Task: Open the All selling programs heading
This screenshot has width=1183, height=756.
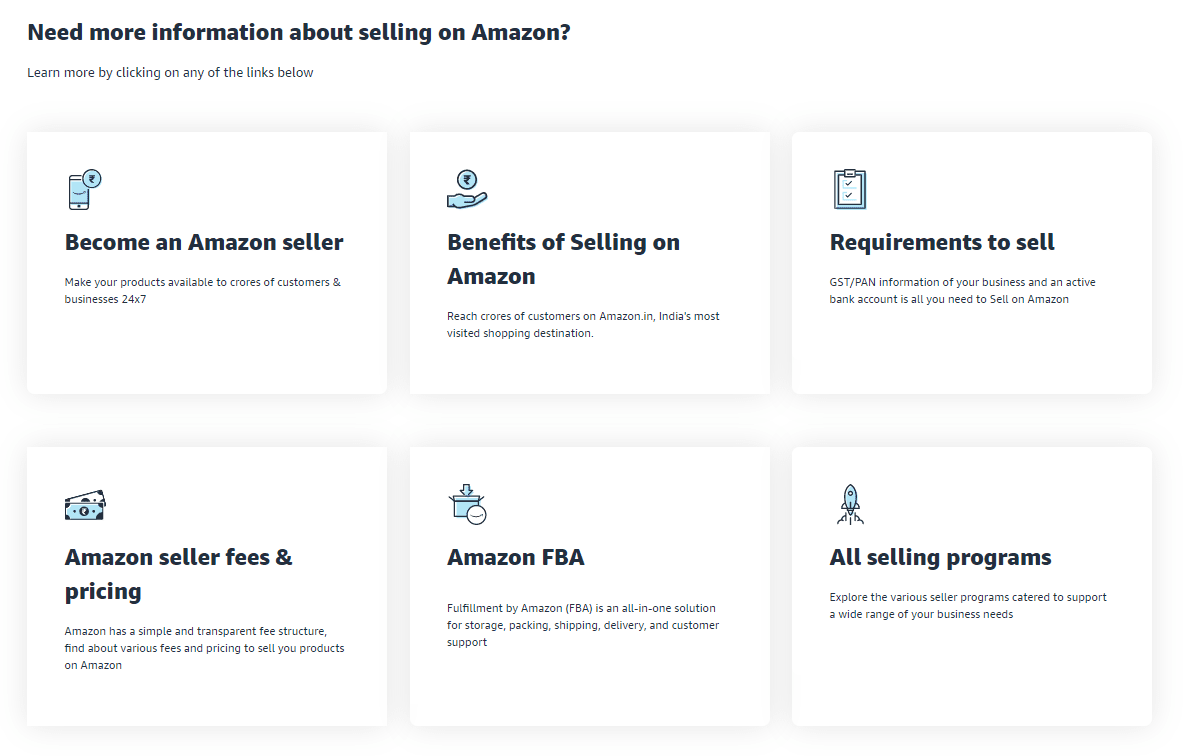Action: click(x=940, y=557)
